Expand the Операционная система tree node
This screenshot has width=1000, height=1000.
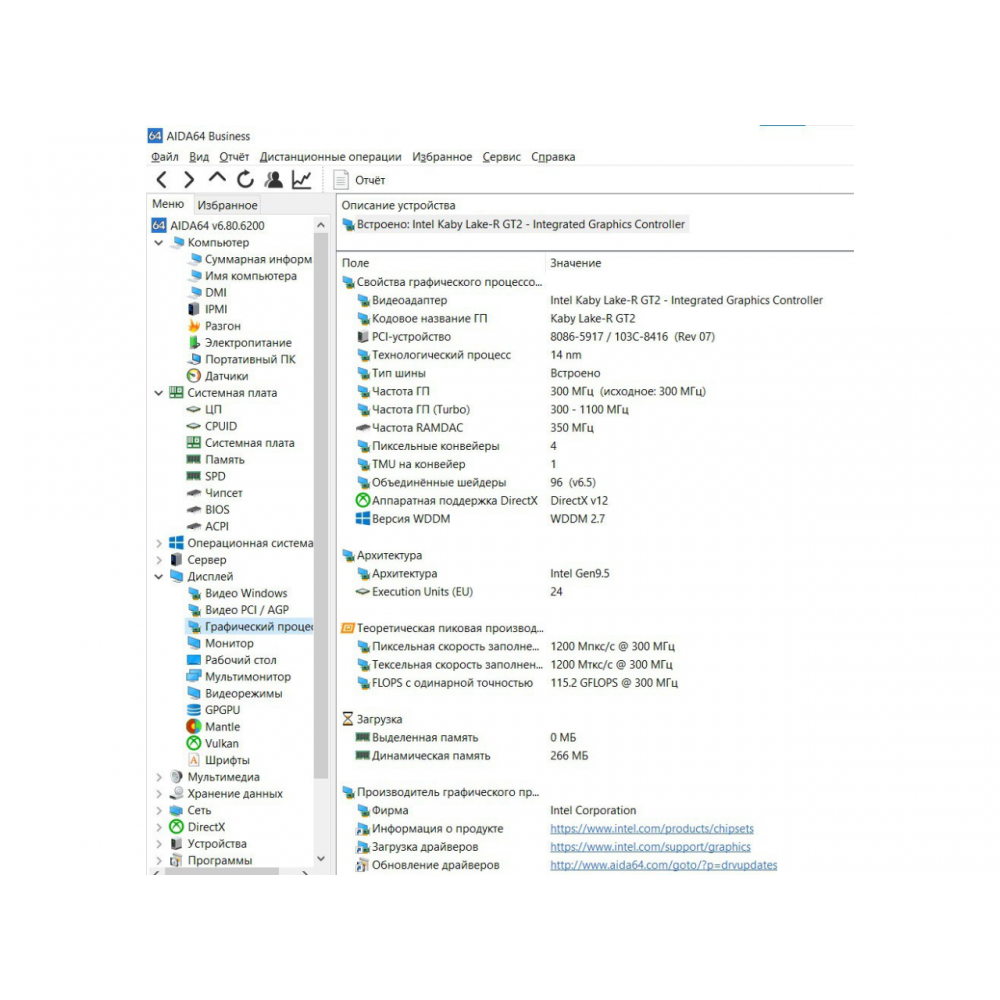tap(159, 543)
